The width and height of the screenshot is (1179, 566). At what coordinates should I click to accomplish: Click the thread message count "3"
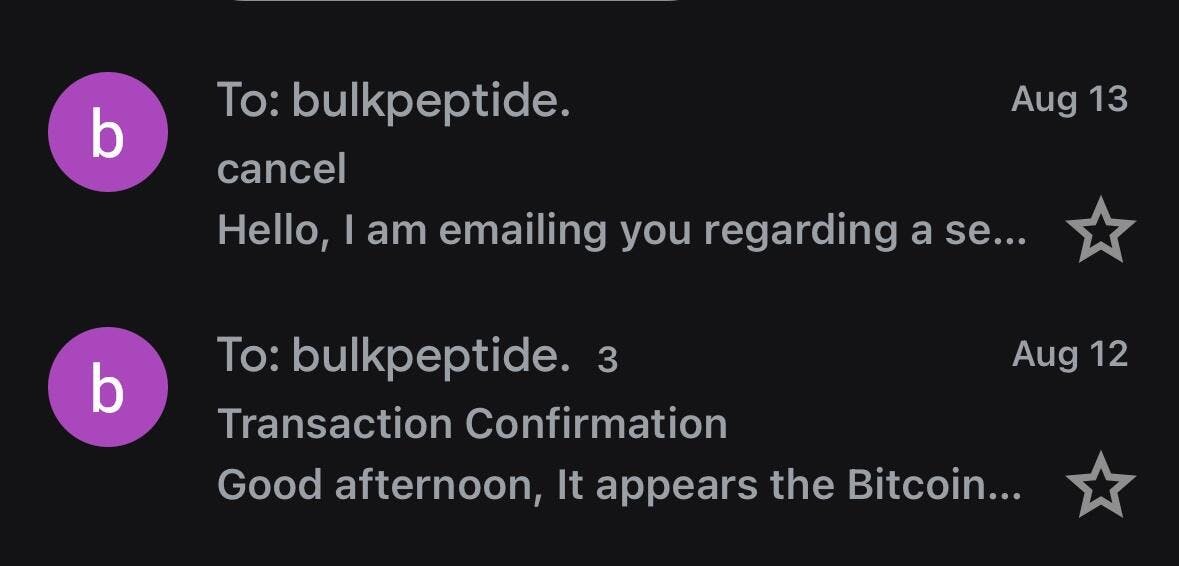point(607,359)
